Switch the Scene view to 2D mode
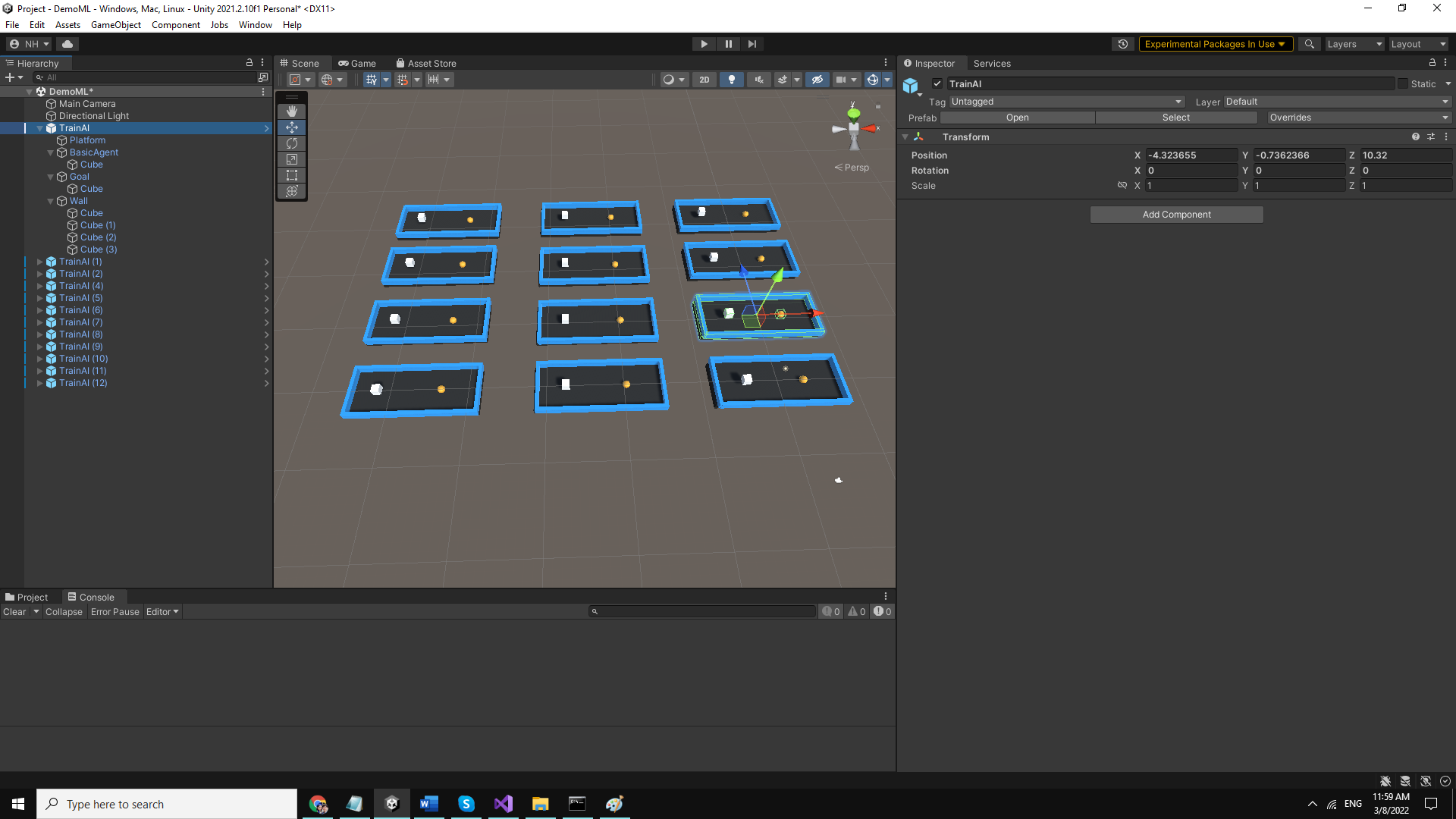This screenshot has height=819, width=1456. pyautogui.click(x=703, y=80)
